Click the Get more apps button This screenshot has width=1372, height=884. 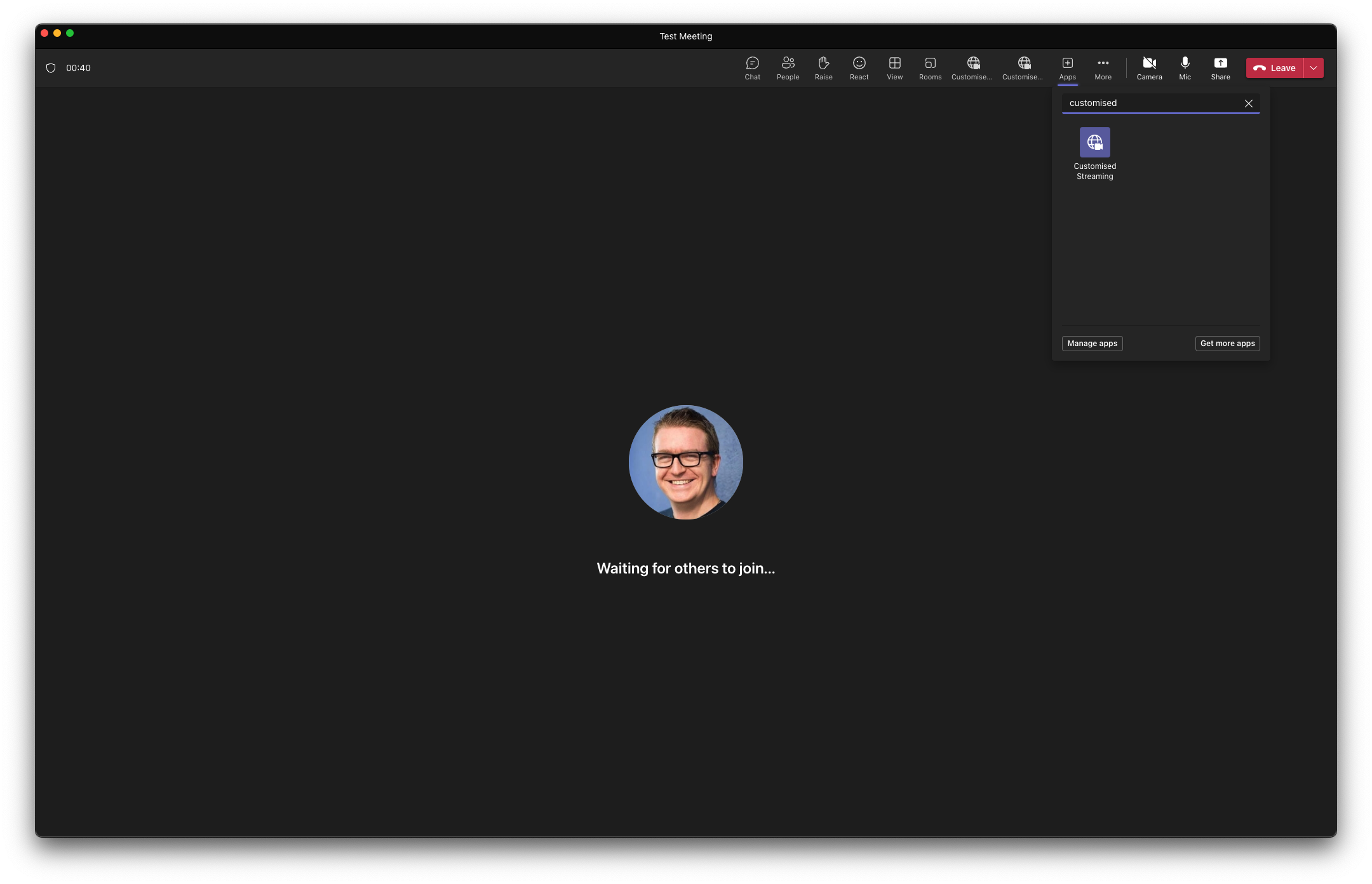point(1227,344)
